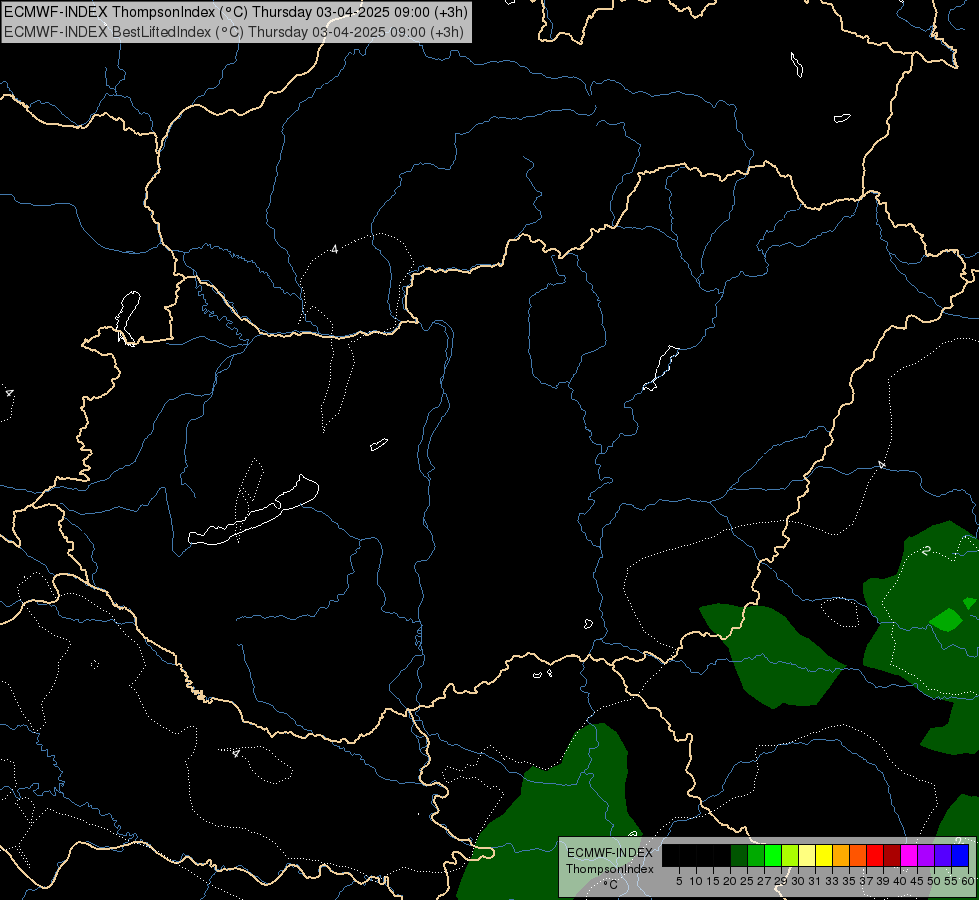Click the bright green diamond patch on map

pyautogui.click(x=947, y=620)
